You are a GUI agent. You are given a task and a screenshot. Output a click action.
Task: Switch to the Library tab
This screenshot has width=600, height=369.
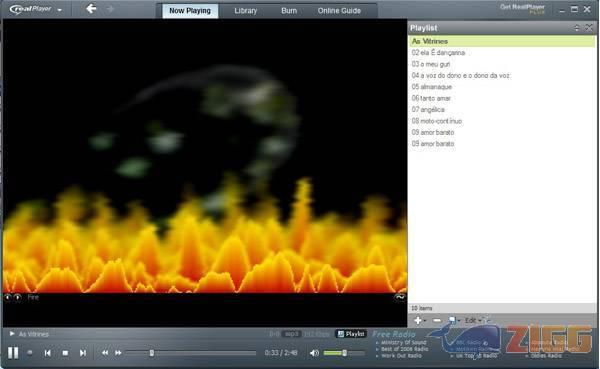pyautogui.click(x=245, y=11)
